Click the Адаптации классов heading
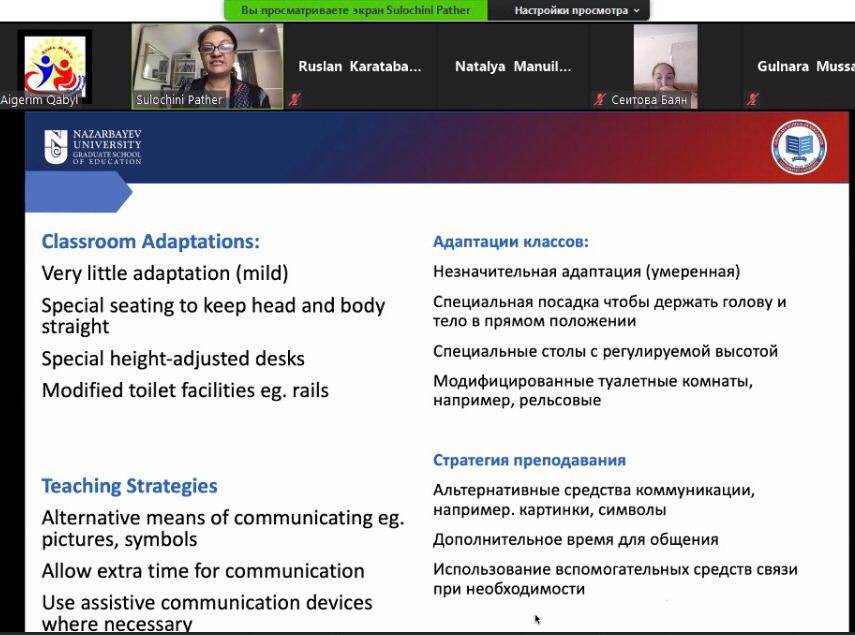The width and height of the screenshot is (855, 635). click(x=510, y=241)
